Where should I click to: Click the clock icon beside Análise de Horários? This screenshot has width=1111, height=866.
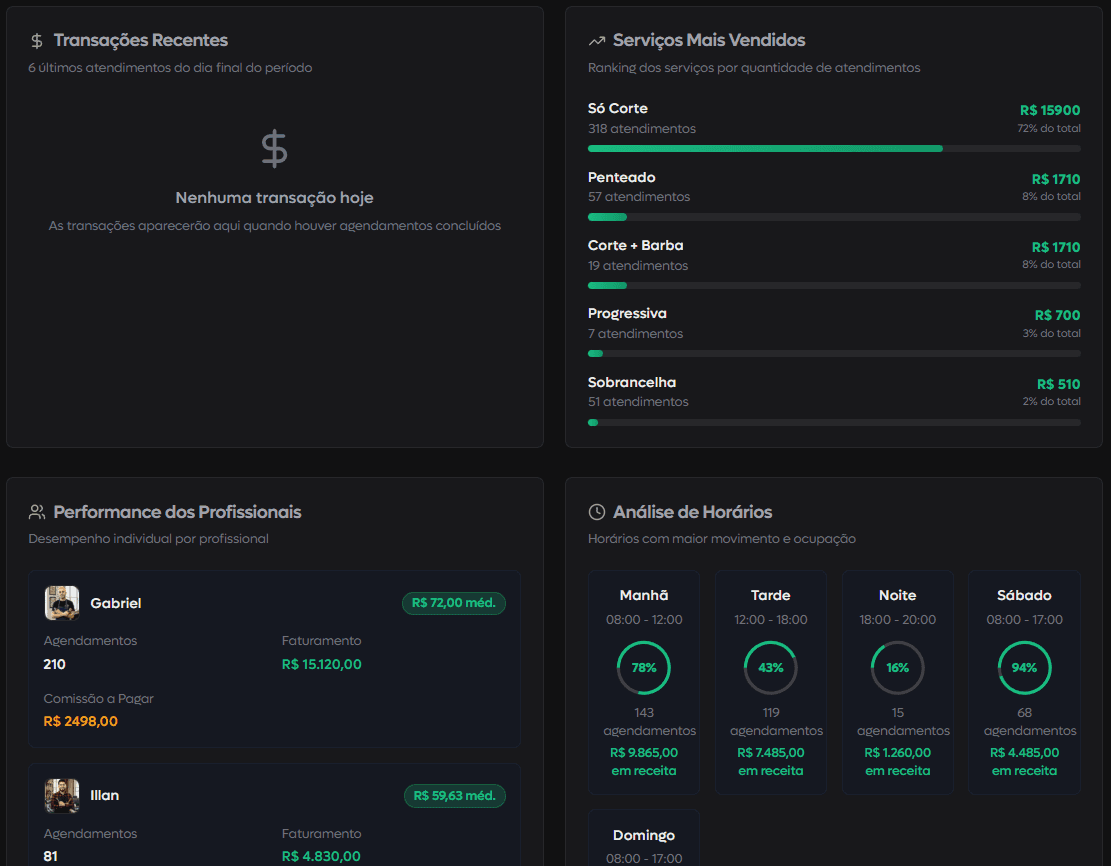tap(597, 512)
